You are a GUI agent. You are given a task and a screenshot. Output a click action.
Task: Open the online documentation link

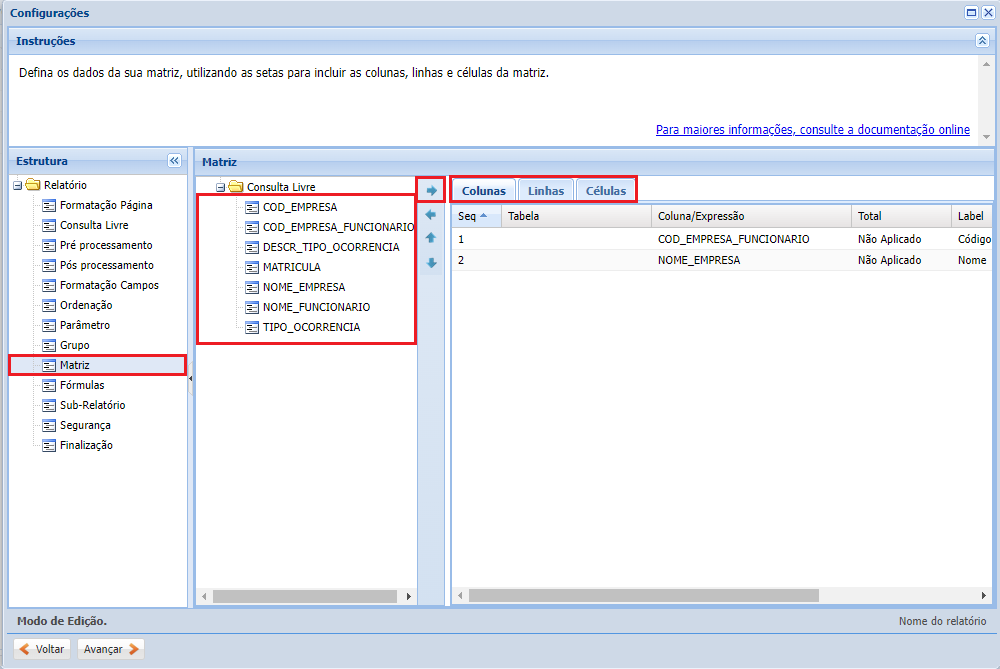click(812, 130)
